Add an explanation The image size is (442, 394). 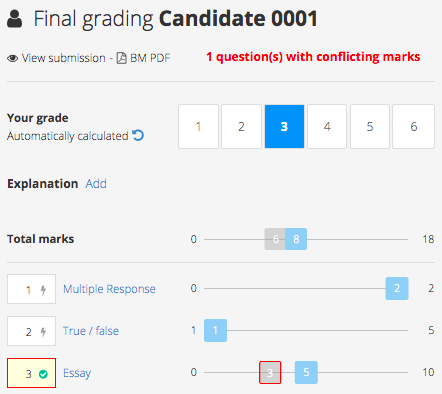pyautogui.click(x=96, y=184)
